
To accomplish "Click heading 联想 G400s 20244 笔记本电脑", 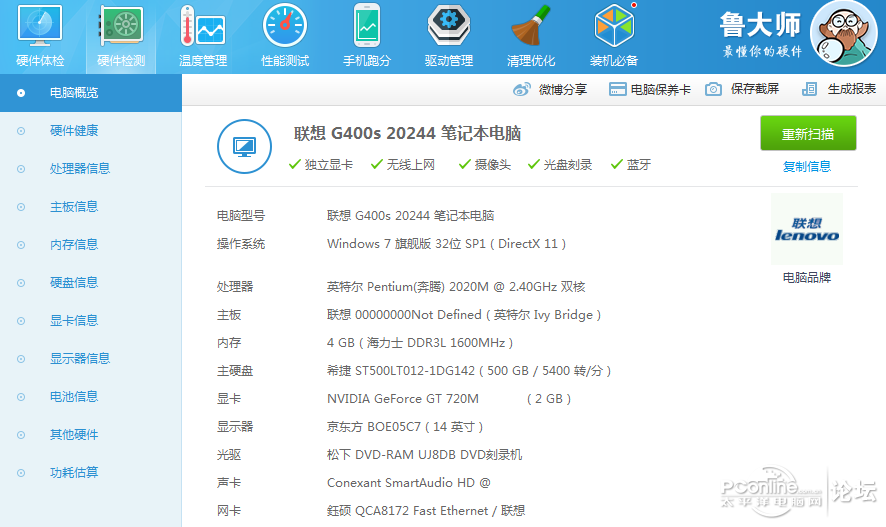I will tap(407, 133).
